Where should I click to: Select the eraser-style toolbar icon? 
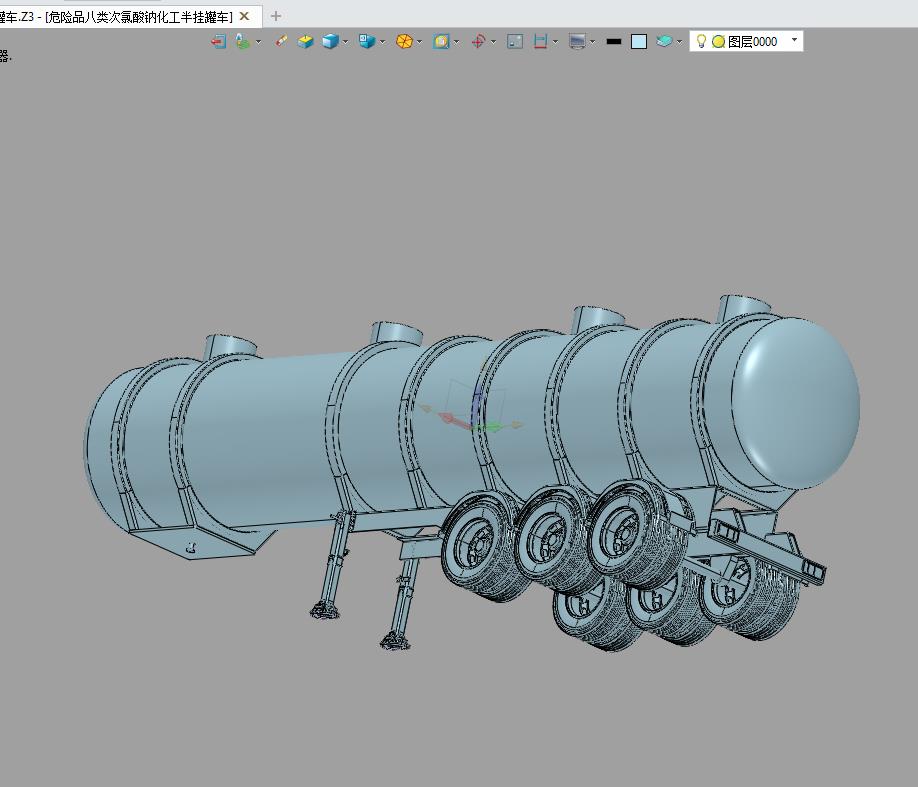click(x=281, y=41)
